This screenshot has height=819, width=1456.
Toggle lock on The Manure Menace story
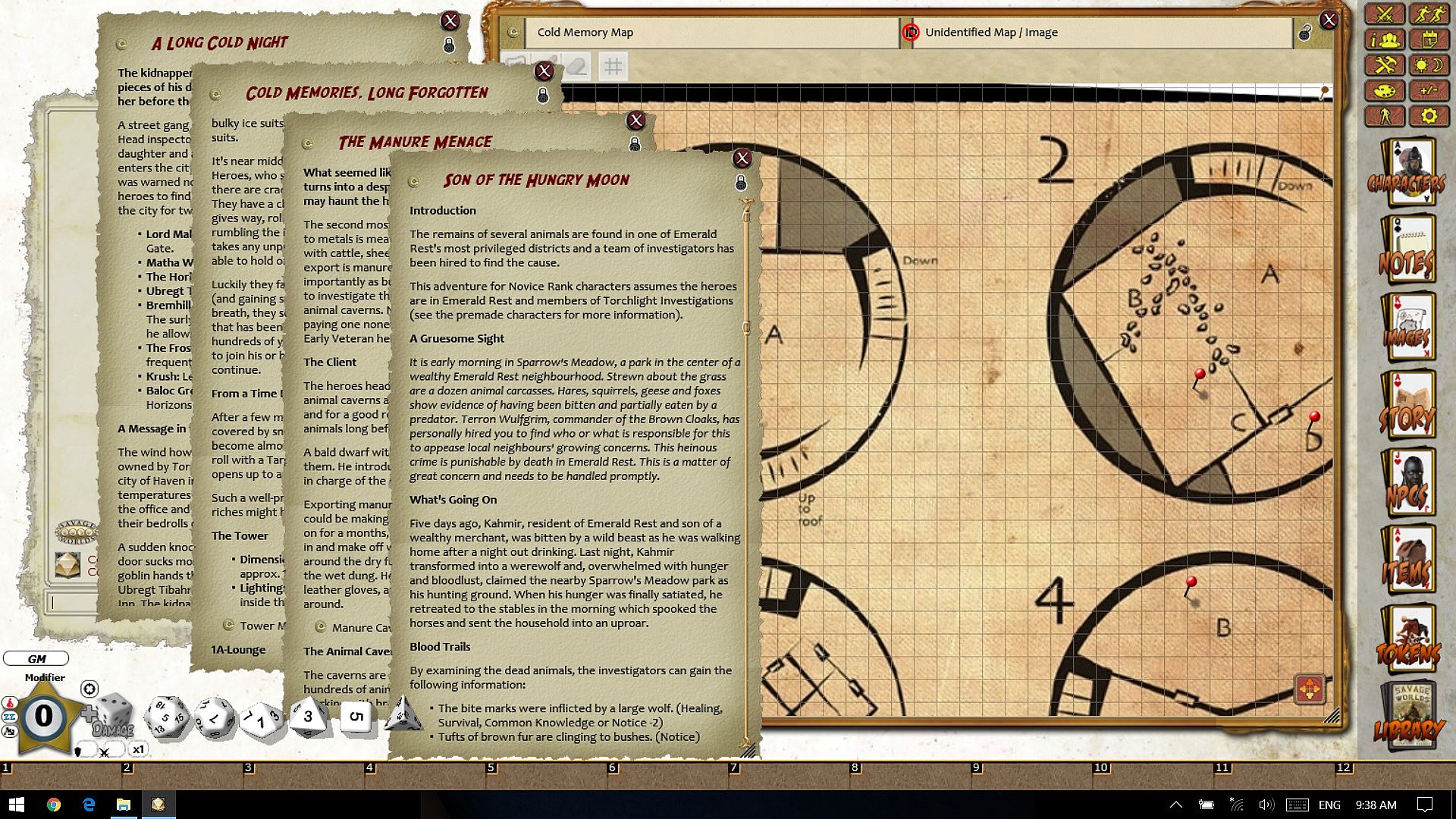(635, 144)
